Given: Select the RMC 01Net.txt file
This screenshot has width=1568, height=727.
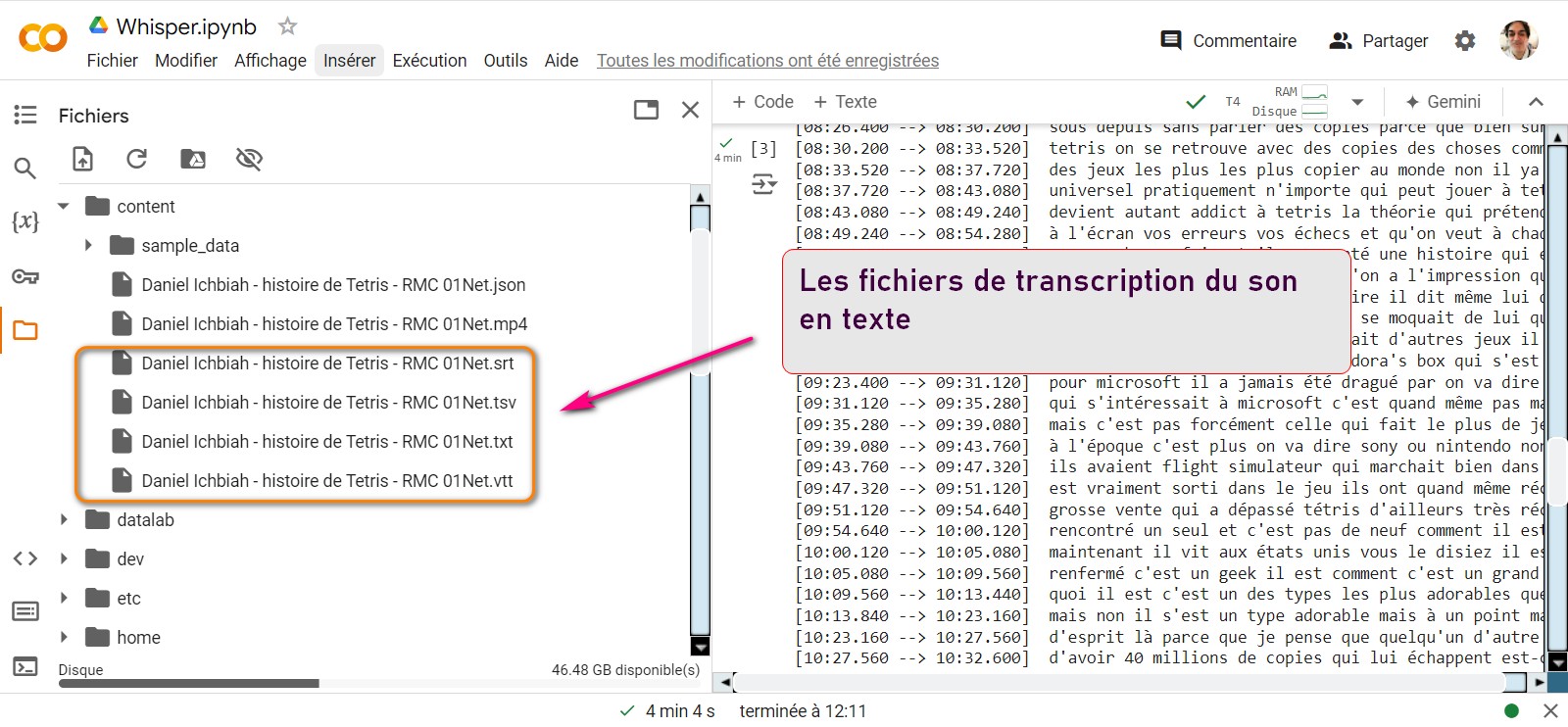Looking at the screenshot, I should [327, 442].
